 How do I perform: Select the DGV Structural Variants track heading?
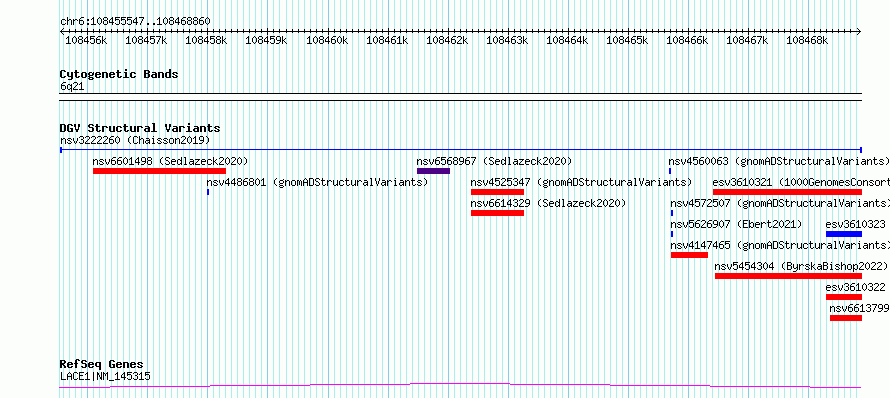(x=140, y=128)
